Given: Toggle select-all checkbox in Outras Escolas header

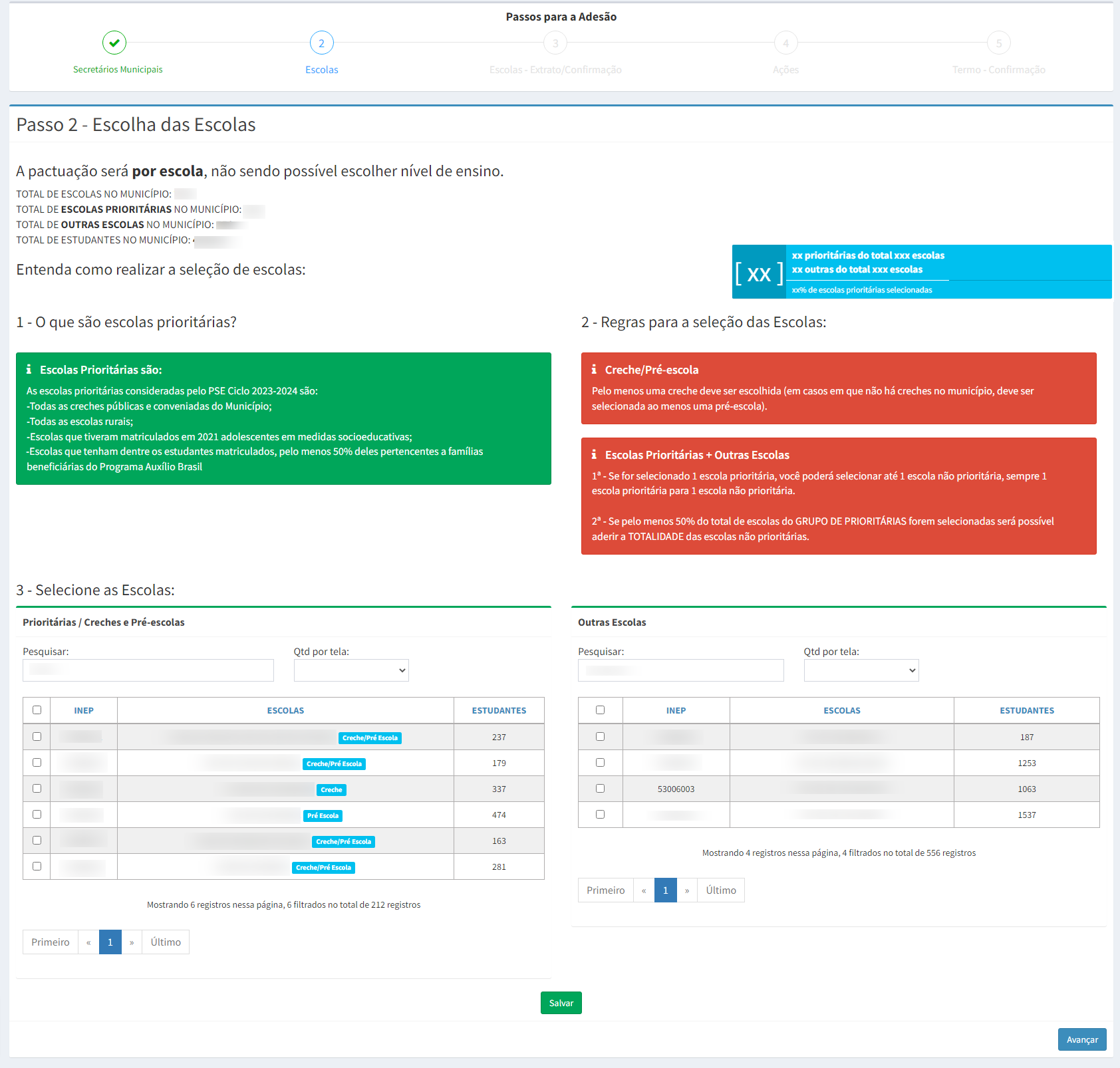Looking at the screenshot, I should coord(600,710).
